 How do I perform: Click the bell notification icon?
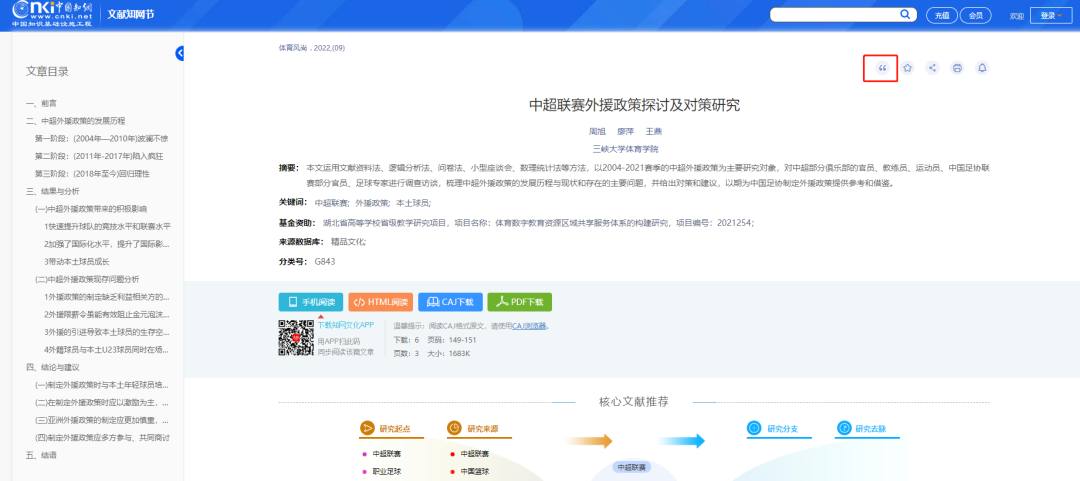(982, 68)
